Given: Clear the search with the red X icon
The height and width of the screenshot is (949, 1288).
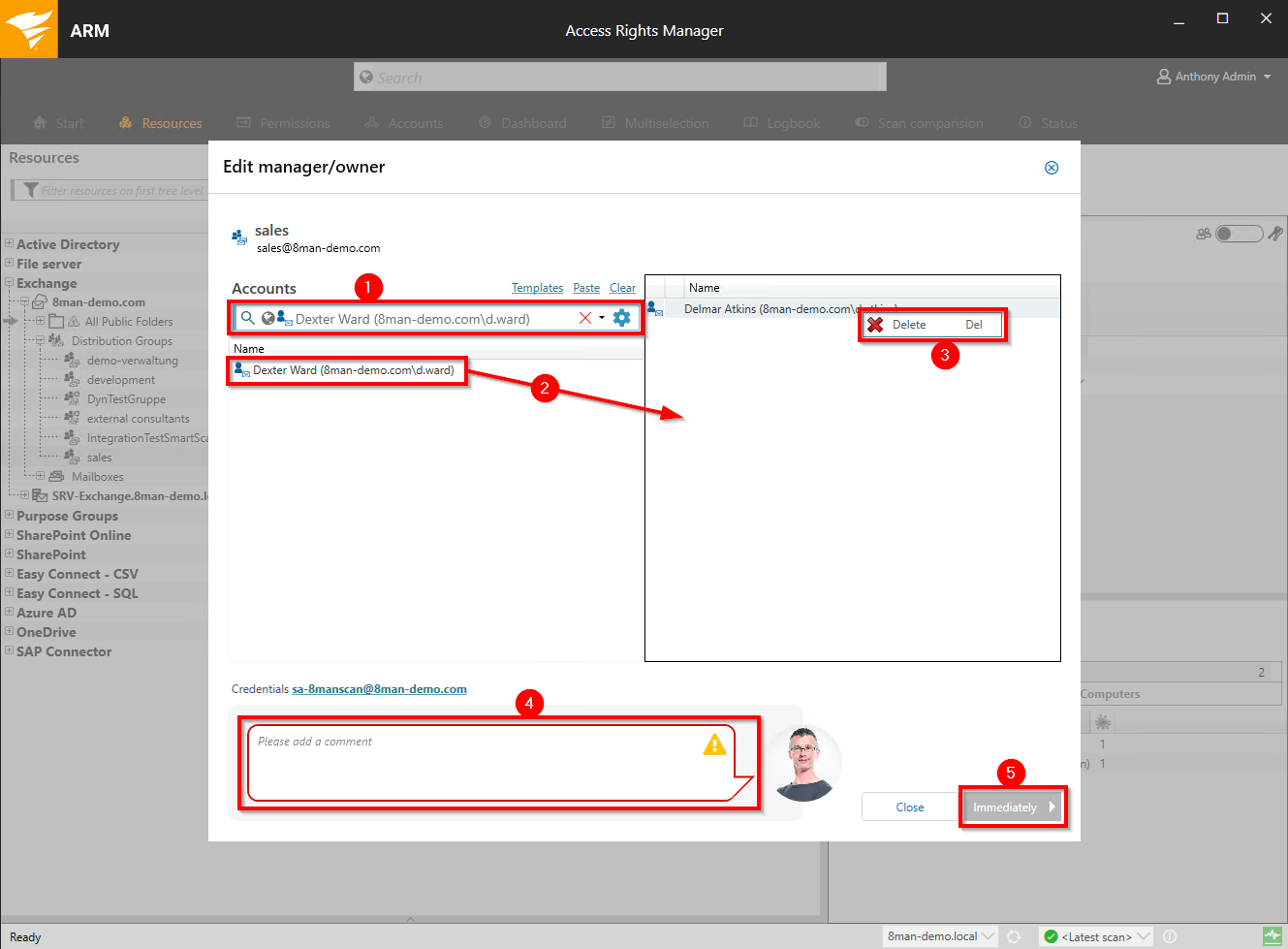Looking at the screenshot, I should (585, 318).
